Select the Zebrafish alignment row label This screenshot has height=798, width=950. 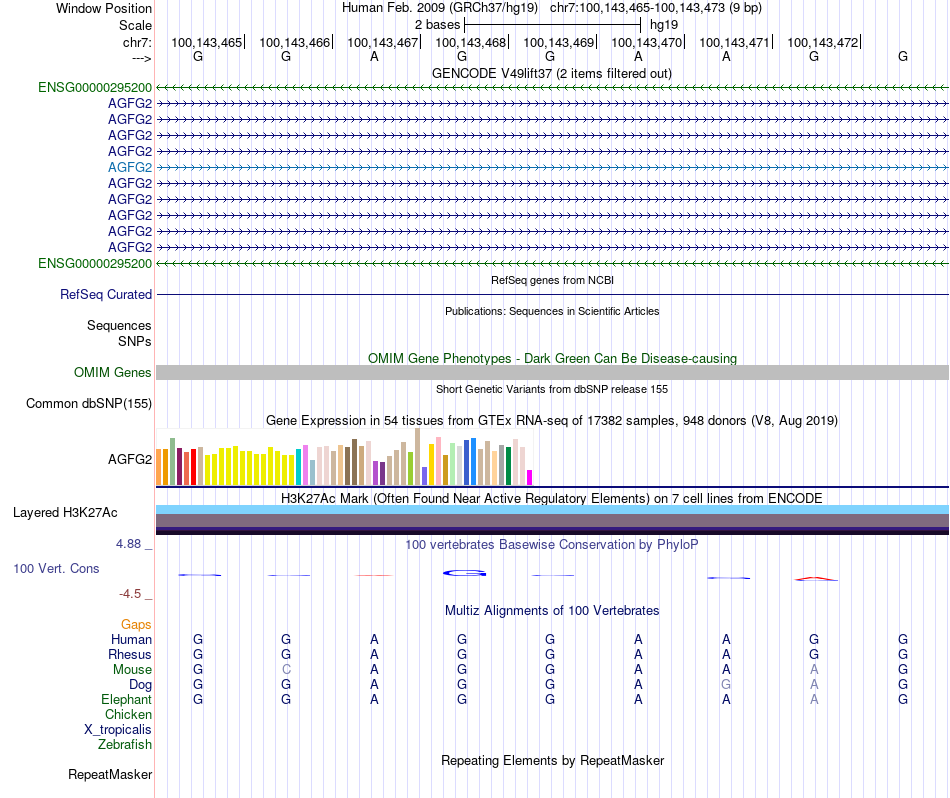click(125, 745)
